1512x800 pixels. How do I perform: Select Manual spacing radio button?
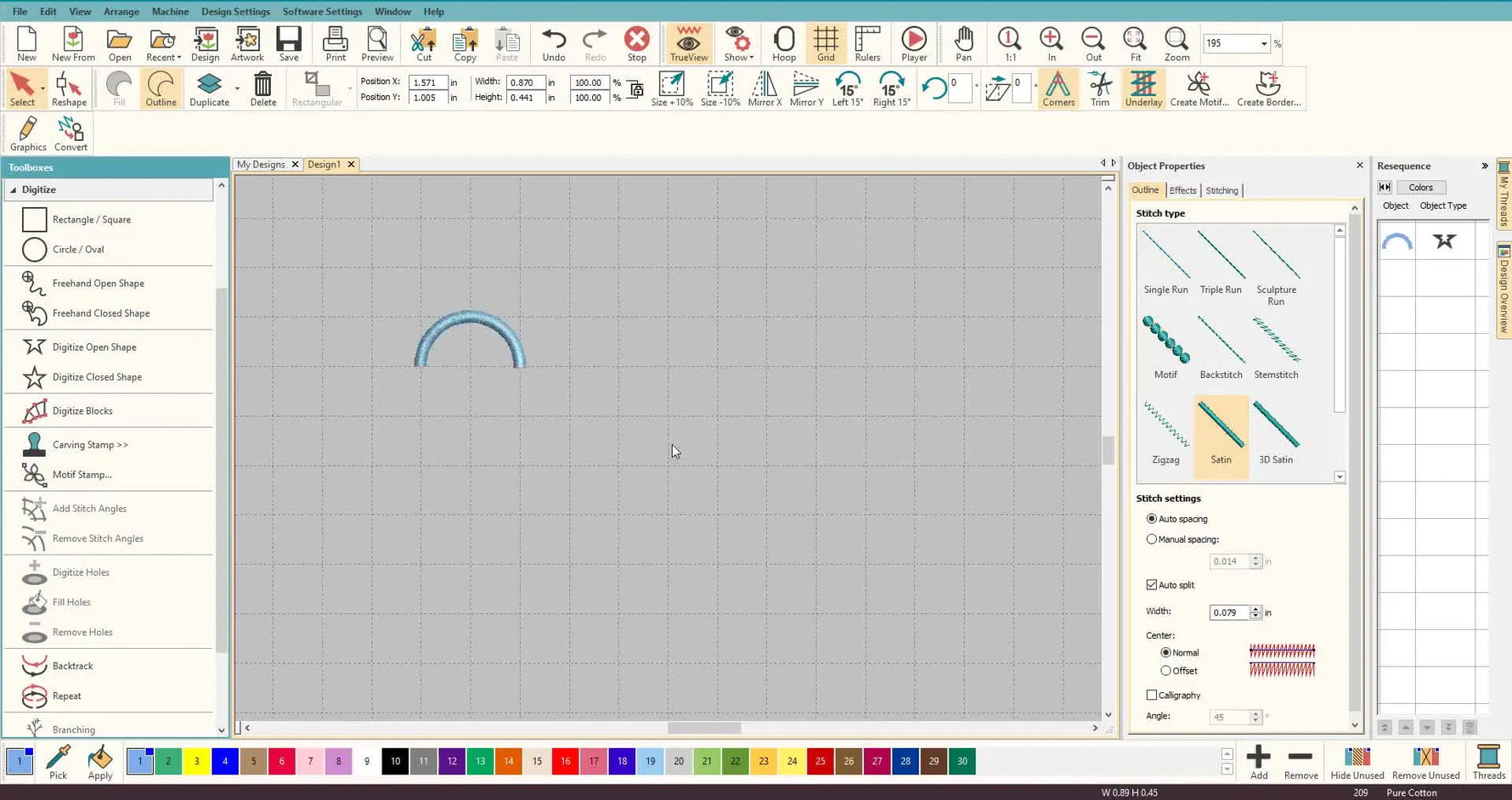[1152, 539]
